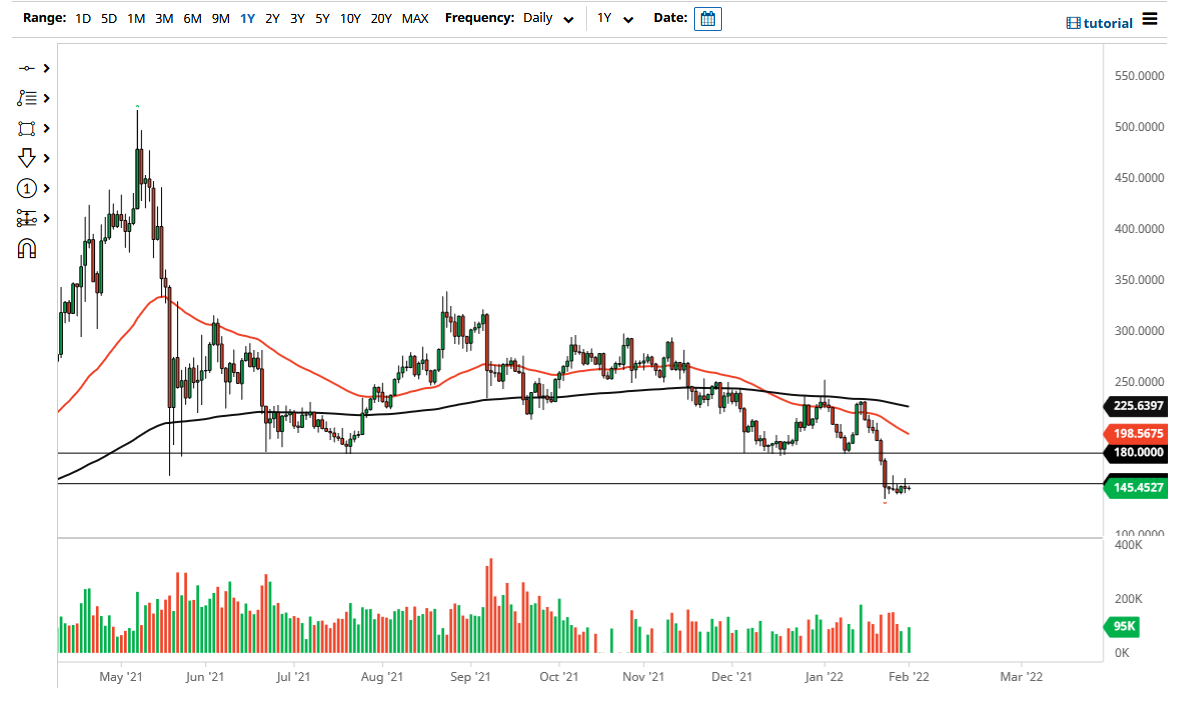
Task: Expand the trendline tool options chevron
Action: [x=43, y=68]
